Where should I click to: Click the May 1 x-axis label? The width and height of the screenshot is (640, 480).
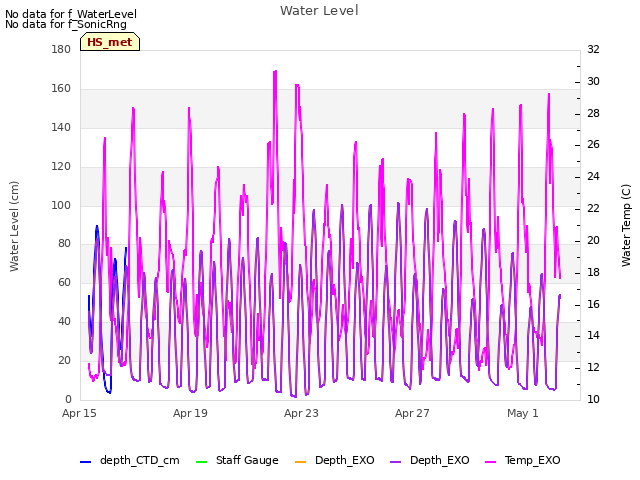(523, 413)
